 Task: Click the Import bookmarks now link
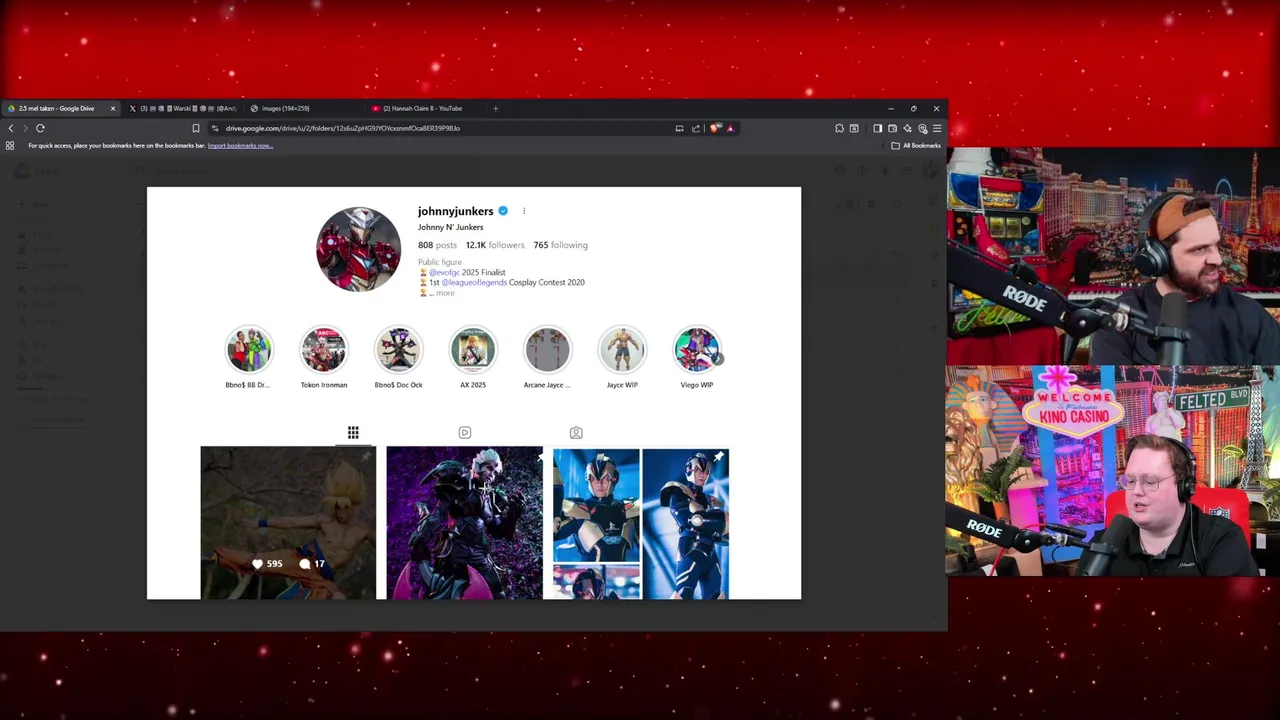click(x=240, y=146)
